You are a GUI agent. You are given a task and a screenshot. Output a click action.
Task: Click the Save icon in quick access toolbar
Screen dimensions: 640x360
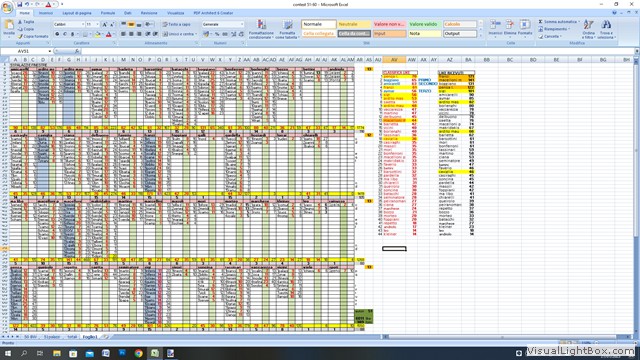tap(19, 4)
